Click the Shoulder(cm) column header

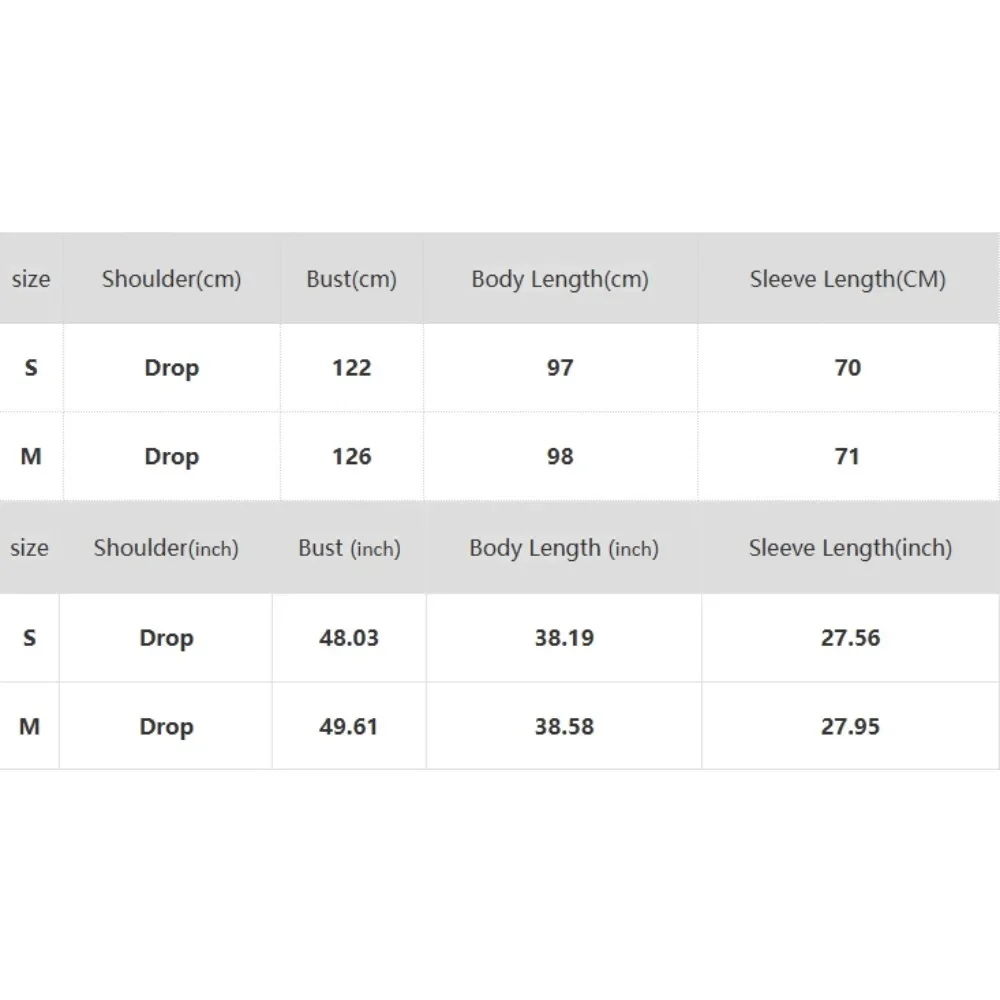pos(171,279)
